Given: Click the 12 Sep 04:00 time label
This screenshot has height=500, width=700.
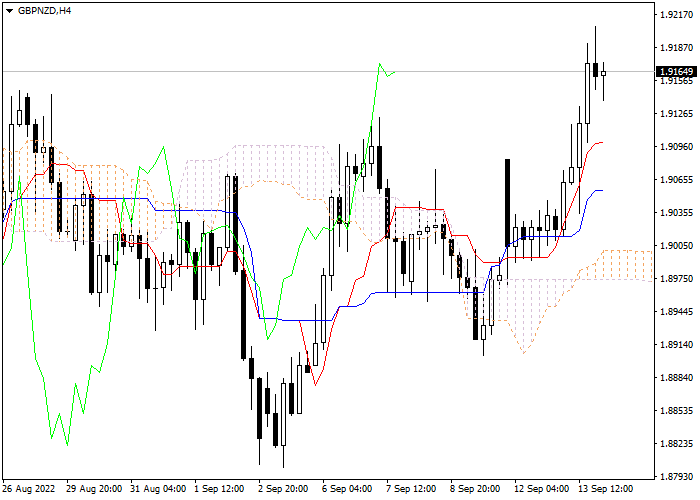Looking at the screenshot, I should coord(542,489).
